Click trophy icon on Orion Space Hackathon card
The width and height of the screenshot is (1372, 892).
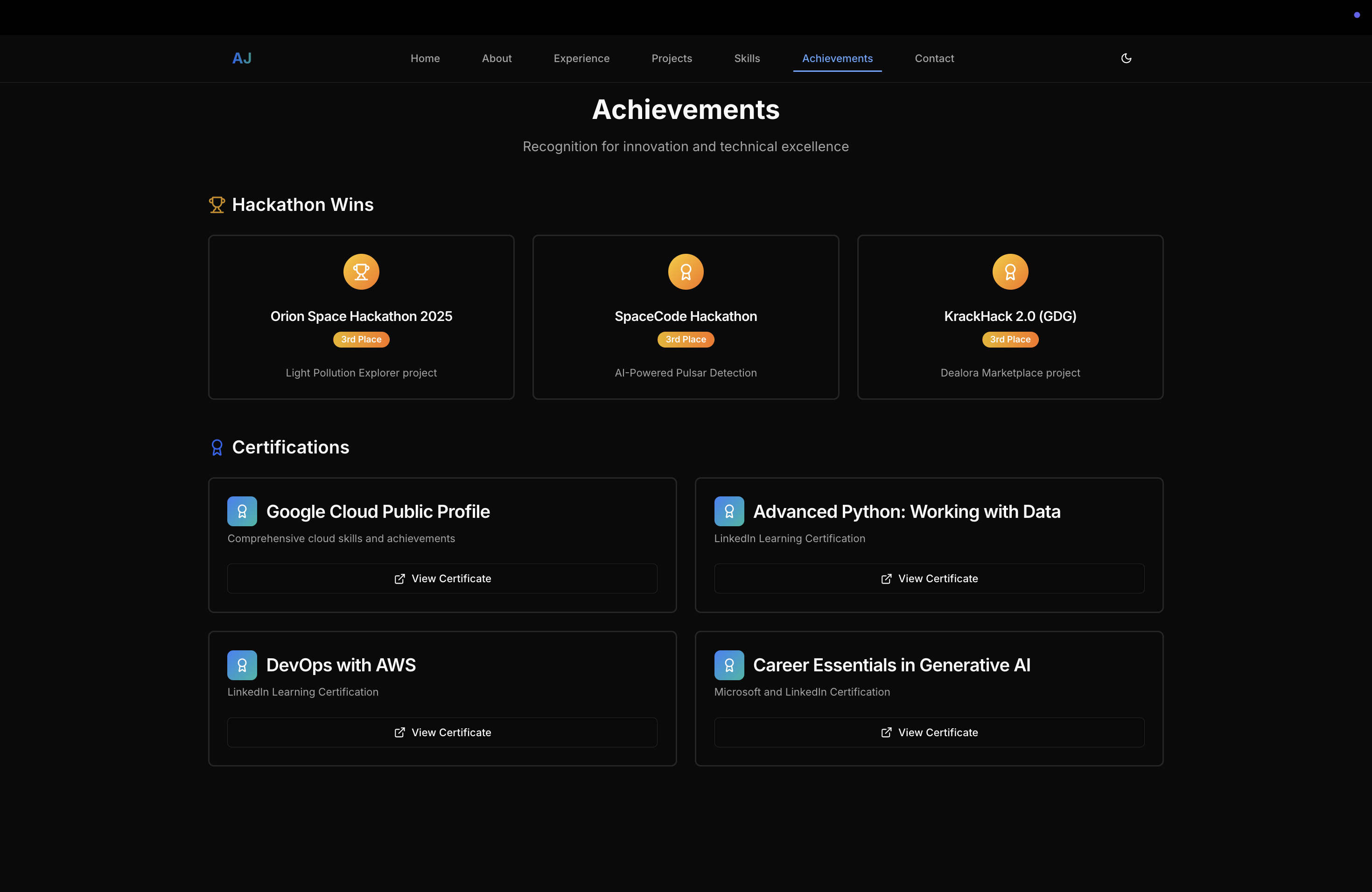[x=361, y=272]
